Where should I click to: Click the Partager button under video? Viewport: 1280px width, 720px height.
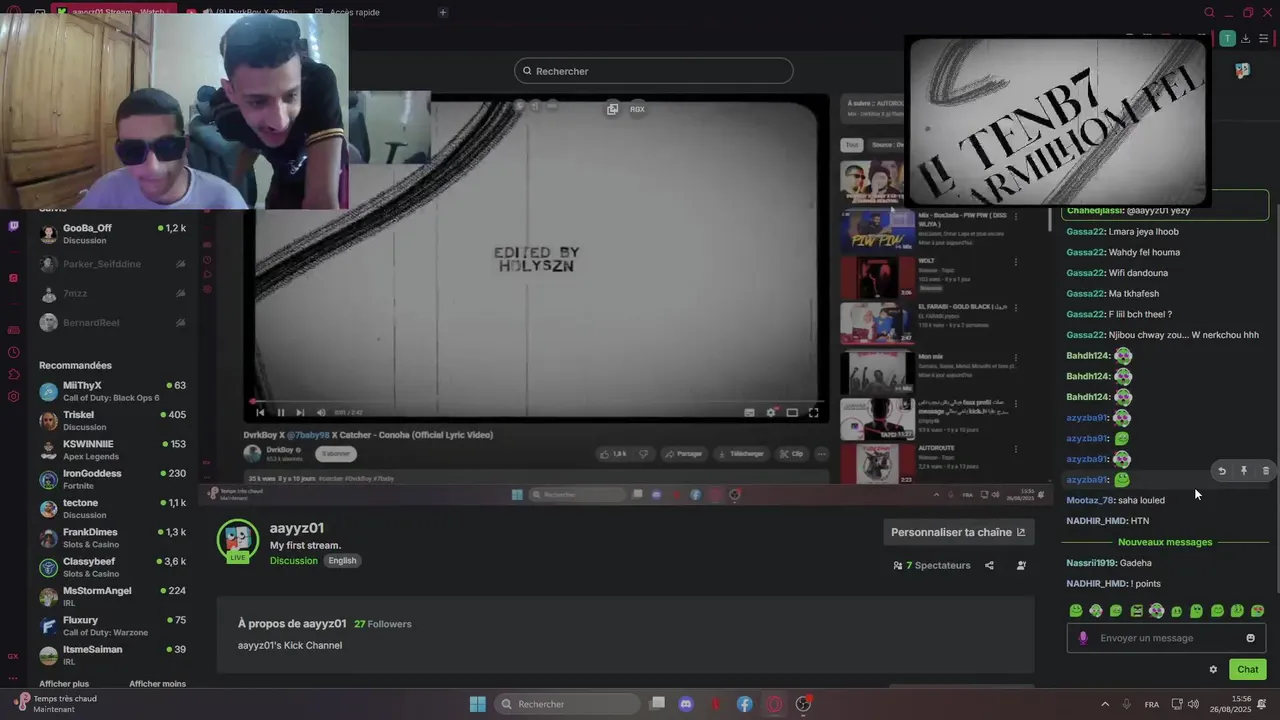(684, 454)
